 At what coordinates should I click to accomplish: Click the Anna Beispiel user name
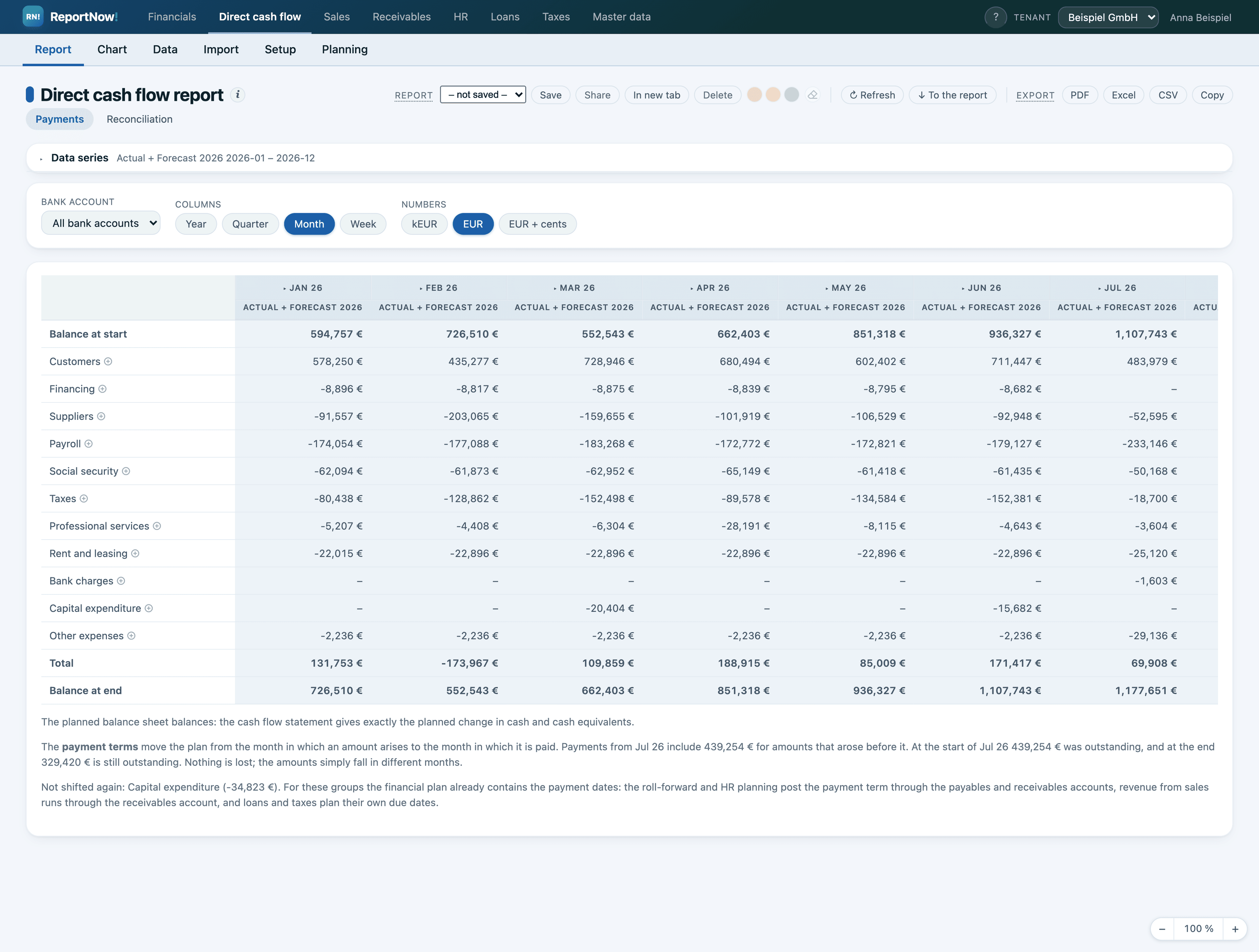(1200, 17)
